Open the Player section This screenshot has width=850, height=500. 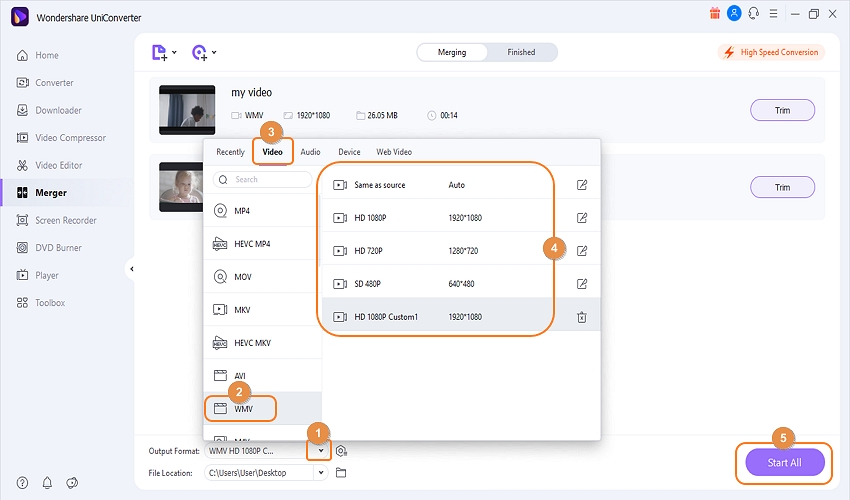click(x=37, y=275)
